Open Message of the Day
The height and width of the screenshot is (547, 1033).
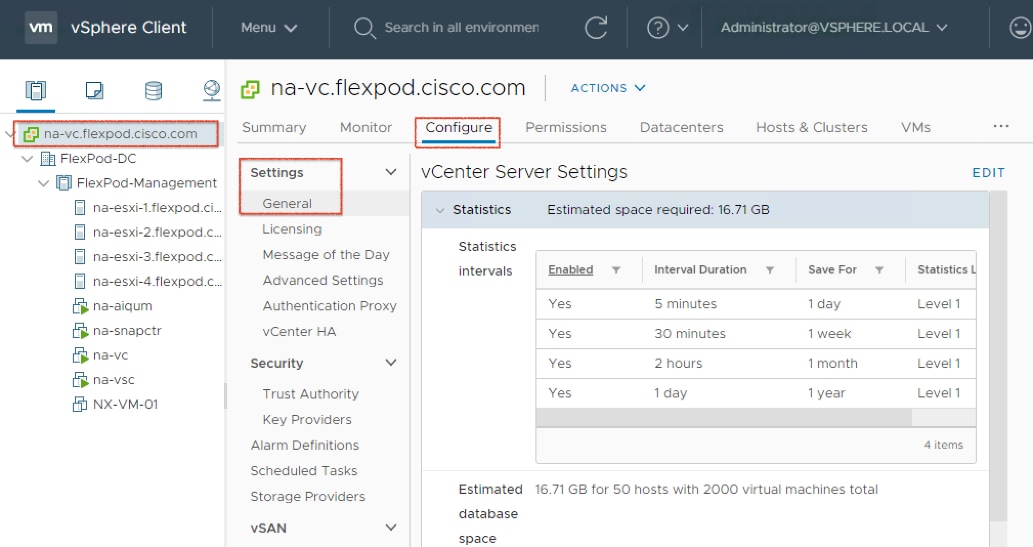pyautogui.click(x=326, y=254)
